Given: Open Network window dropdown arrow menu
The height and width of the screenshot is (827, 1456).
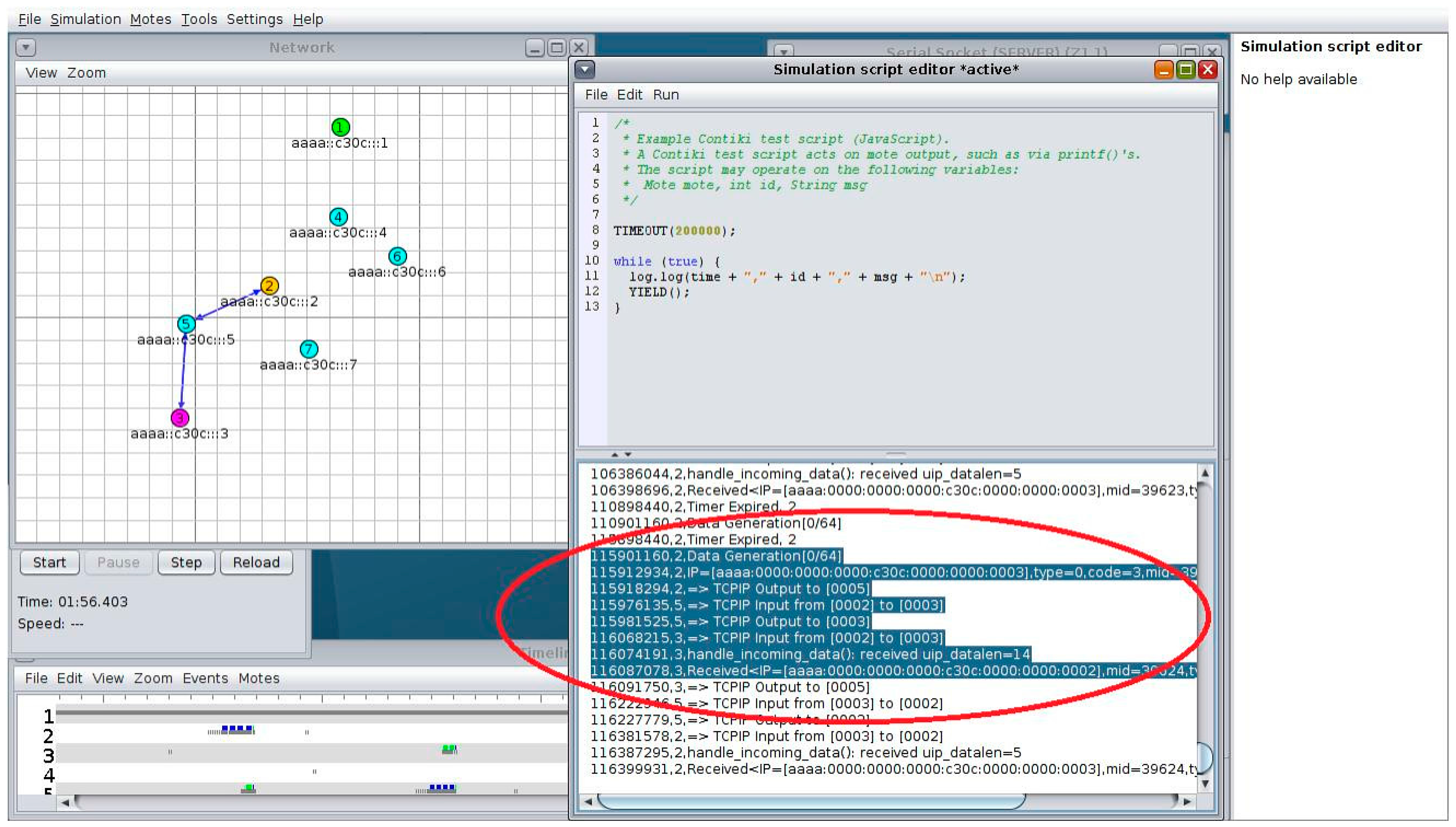Looking at the screenshot, I should [x=25, y=48].
